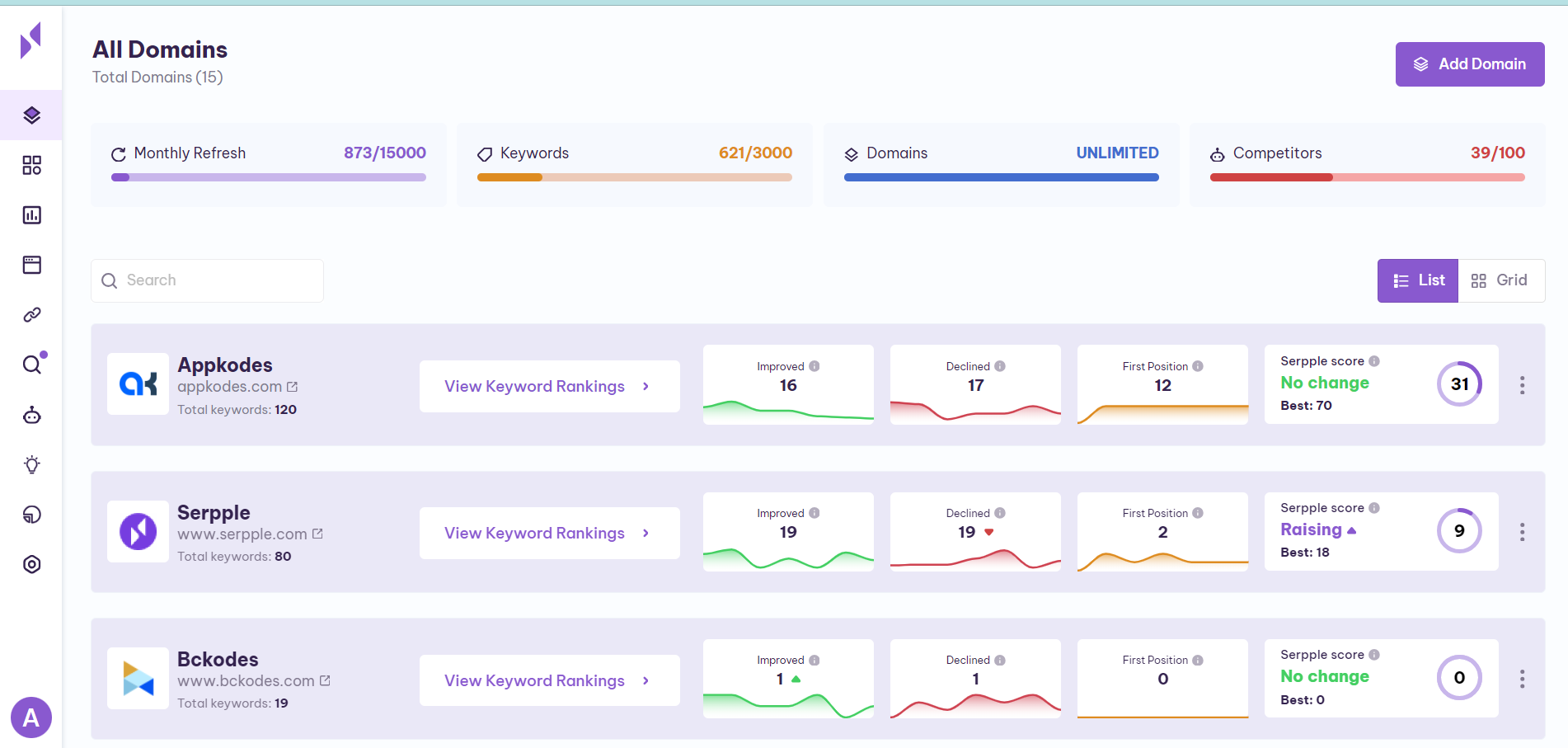Click Bckodes First Position info icon
The width and height of the screenshot is (1568, 748).
click(1197, 660)
